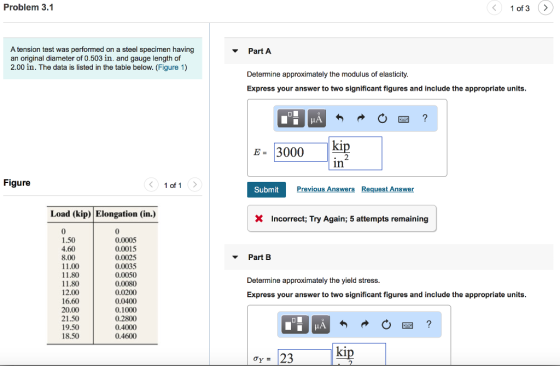This screenshot has height=366, width=560.
Task: Redo in Part B answer toolbar
Action: click(365, 324)
